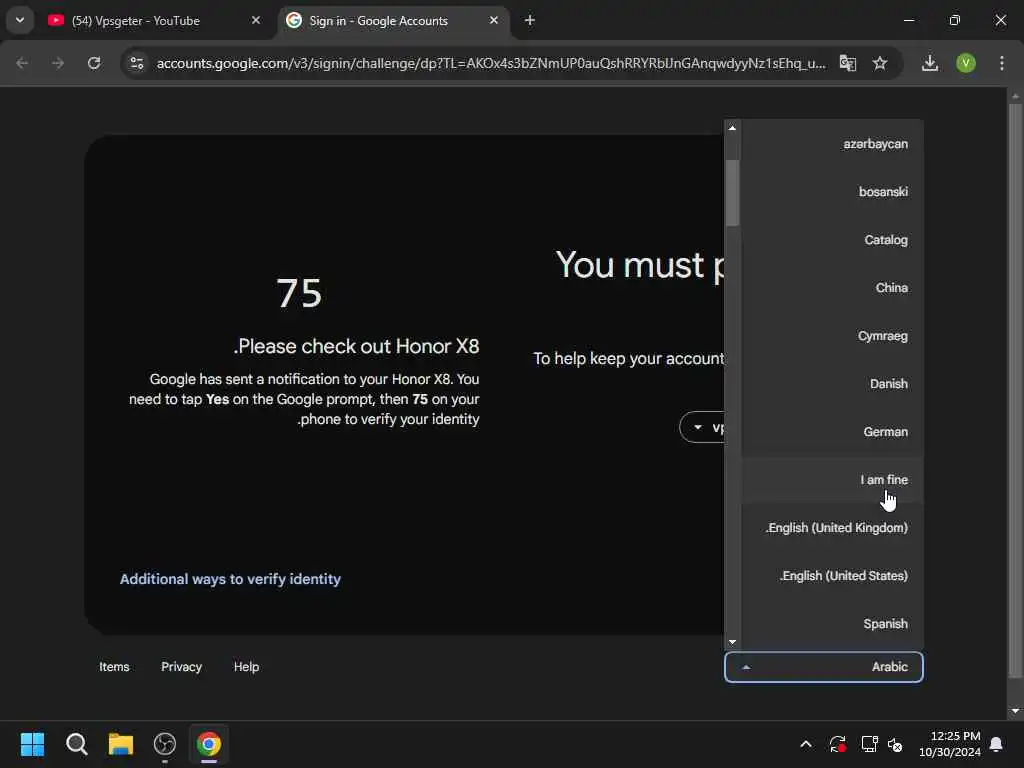Expand the account chooser dropdown chip
1024x768 pixels.
point(703,427)
